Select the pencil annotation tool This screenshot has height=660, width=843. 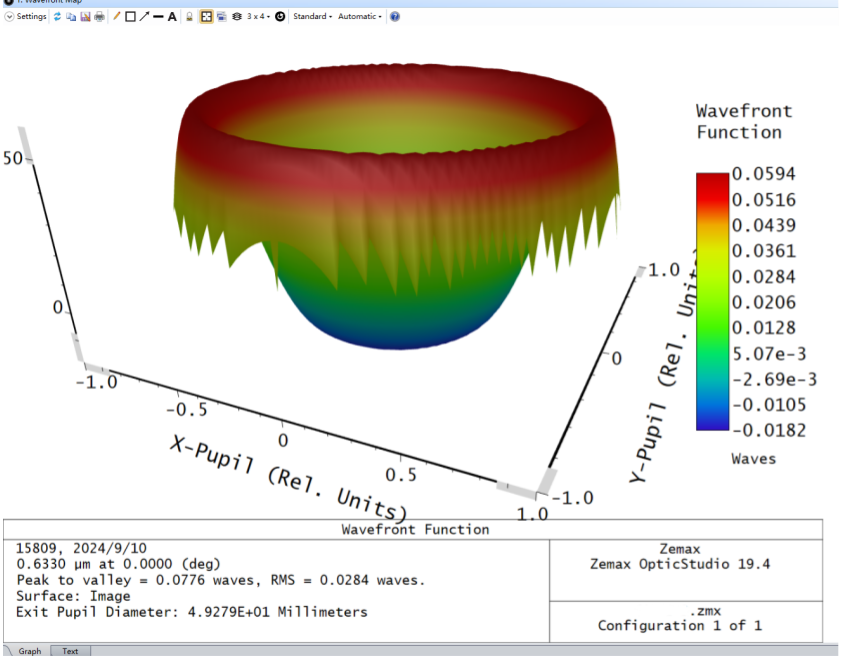coord(116,17)
